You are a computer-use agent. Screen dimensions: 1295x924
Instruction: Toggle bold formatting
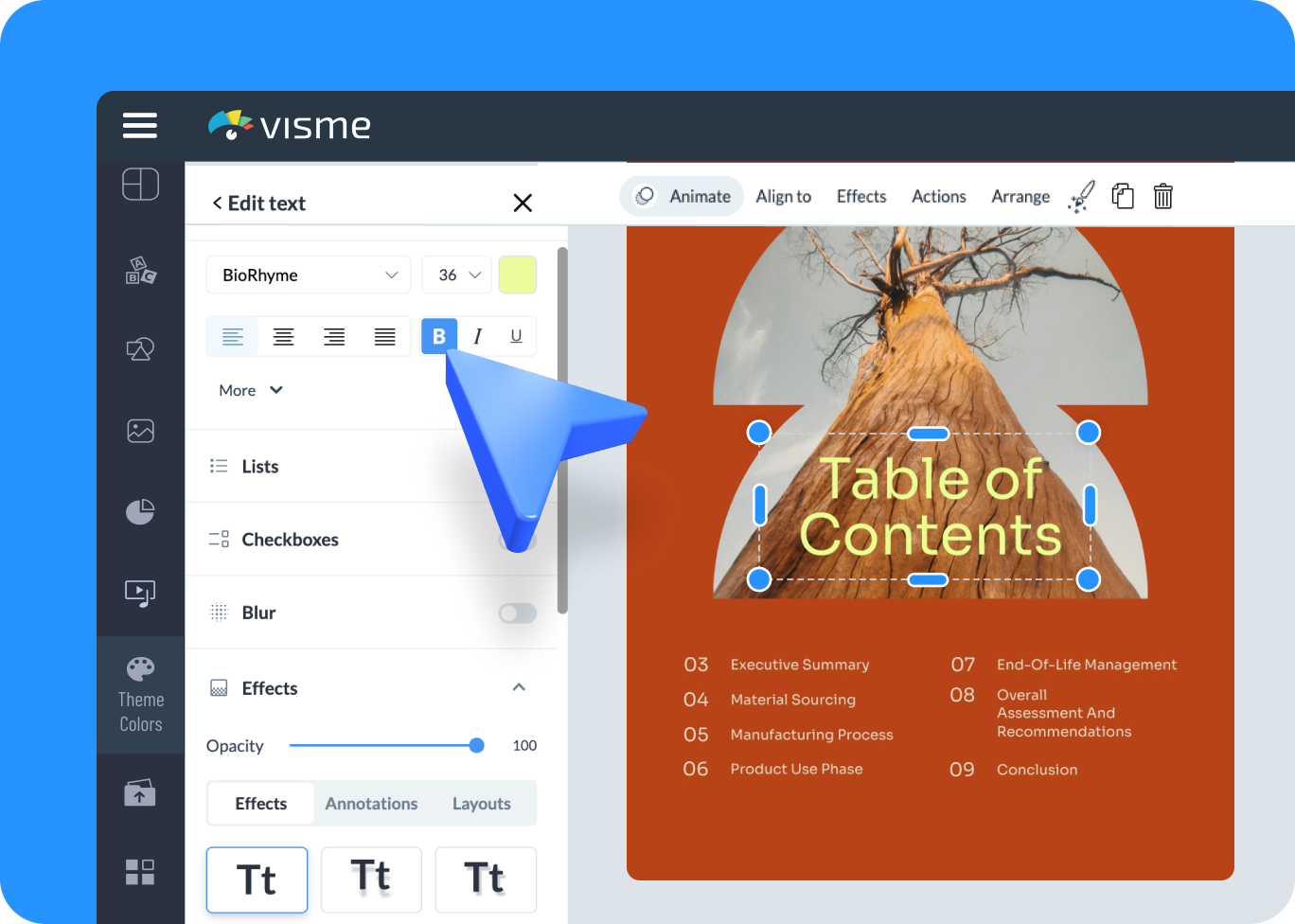439,336
